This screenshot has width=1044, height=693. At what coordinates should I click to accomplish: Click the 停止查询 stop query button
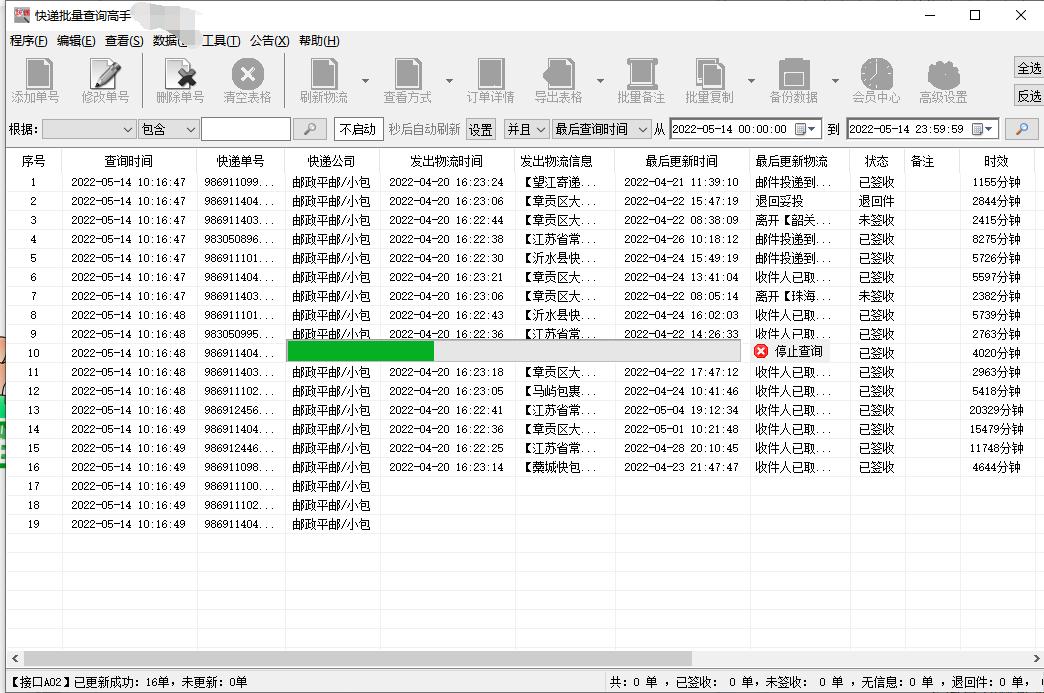coord(790,351)
